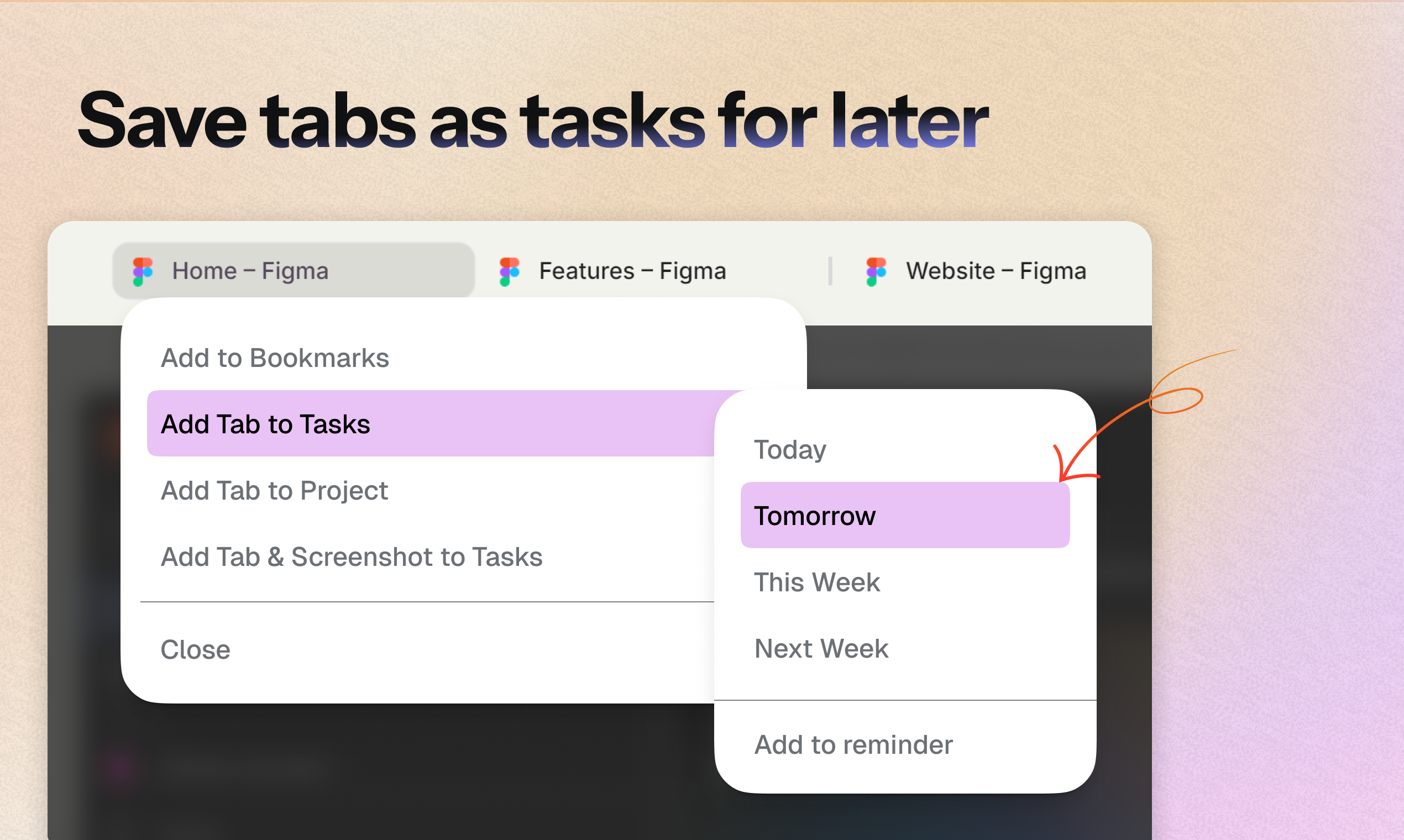
Task: Pick This Week as the due date
Action: pos(817,582)
